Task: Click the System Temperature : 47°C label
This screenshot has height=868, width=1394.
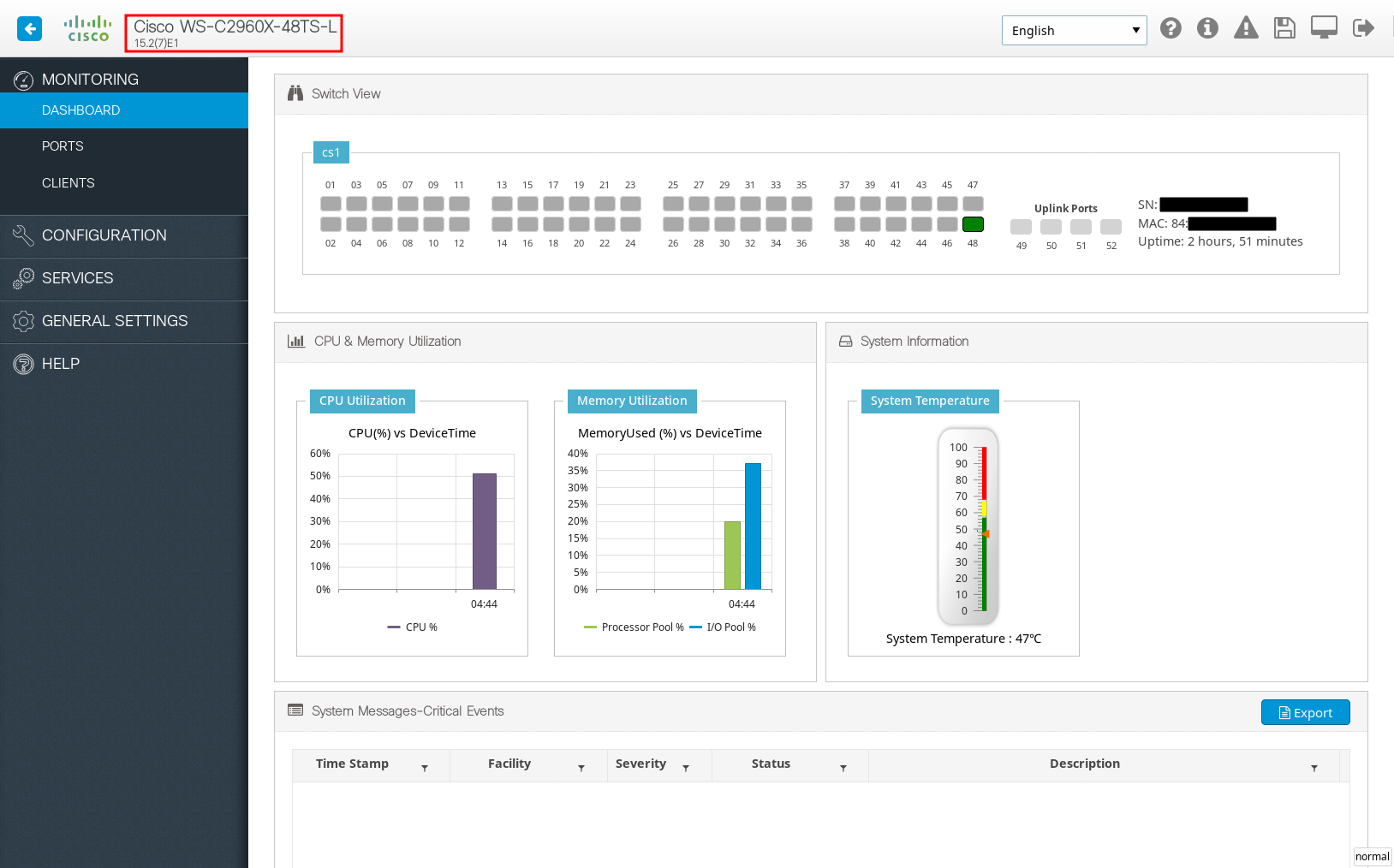Action: [x=963, y=639]
